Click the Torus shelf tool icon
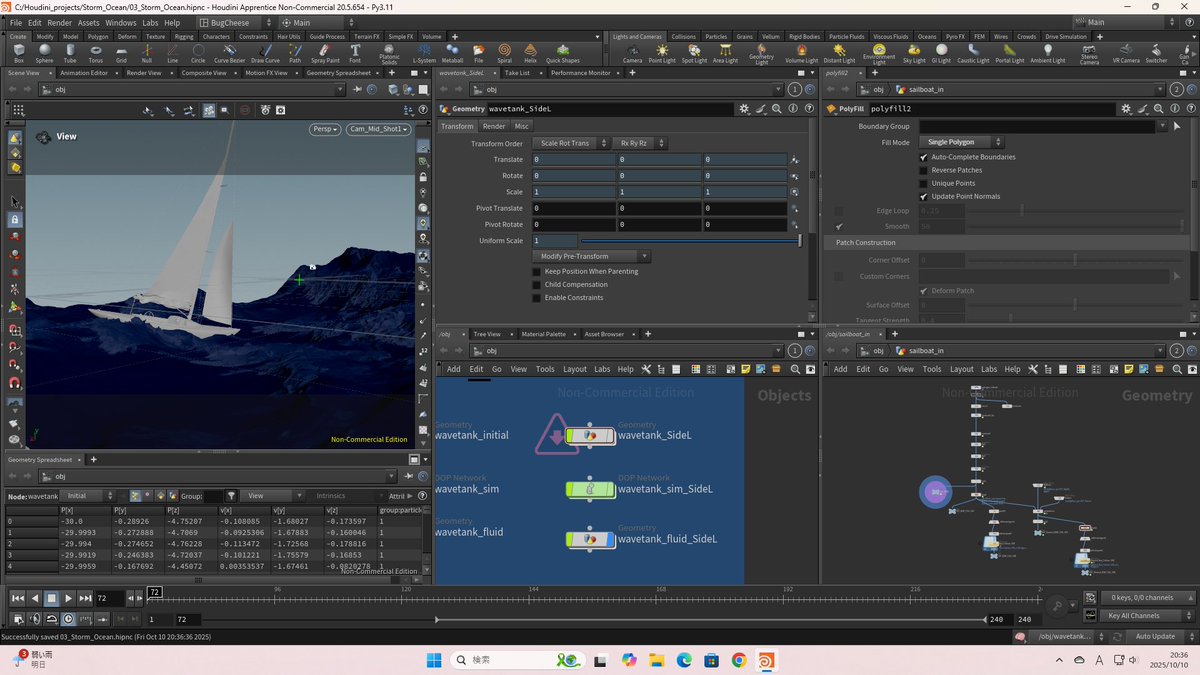Image resolution: width=1200 pixels, height=675 pixels. 95,52
